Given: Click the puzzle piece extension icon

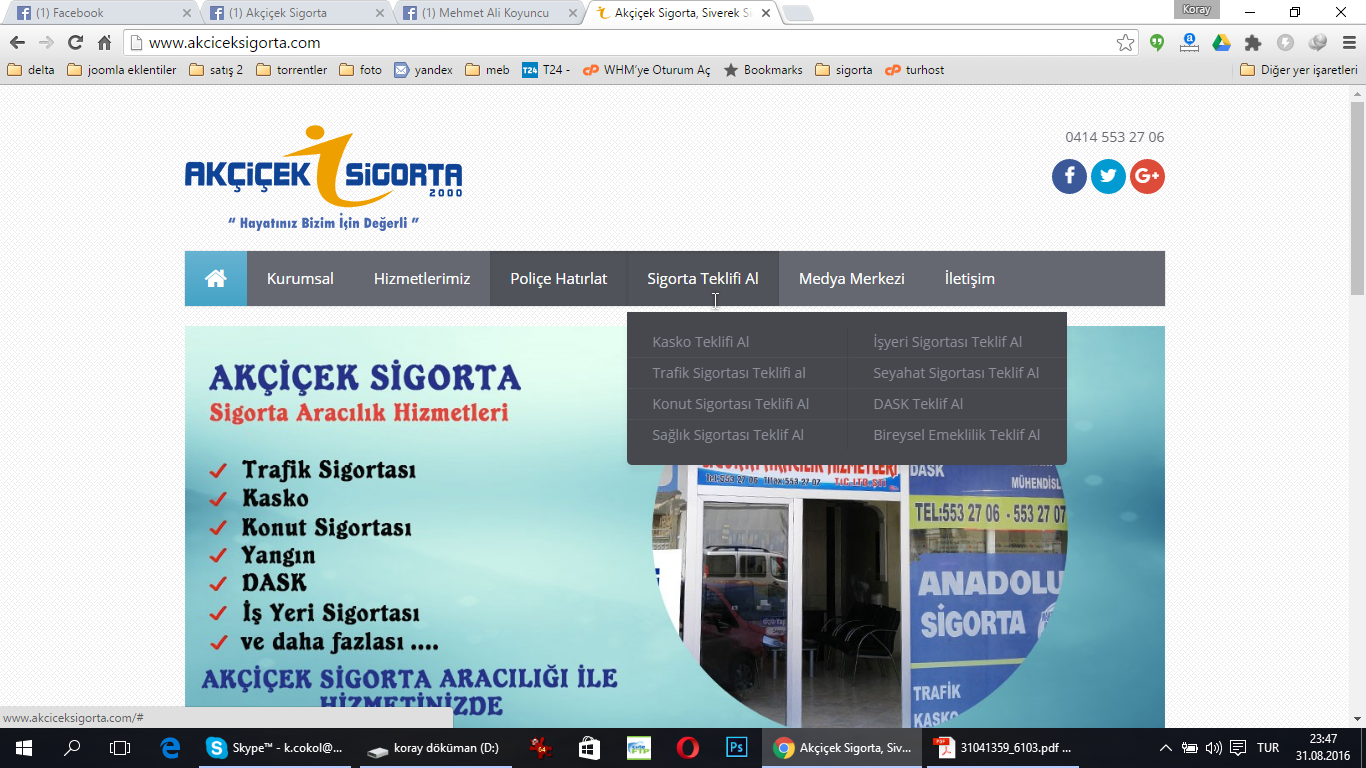Looking at the screenshot, I should pyautogui.click(x=1253, y=42).
